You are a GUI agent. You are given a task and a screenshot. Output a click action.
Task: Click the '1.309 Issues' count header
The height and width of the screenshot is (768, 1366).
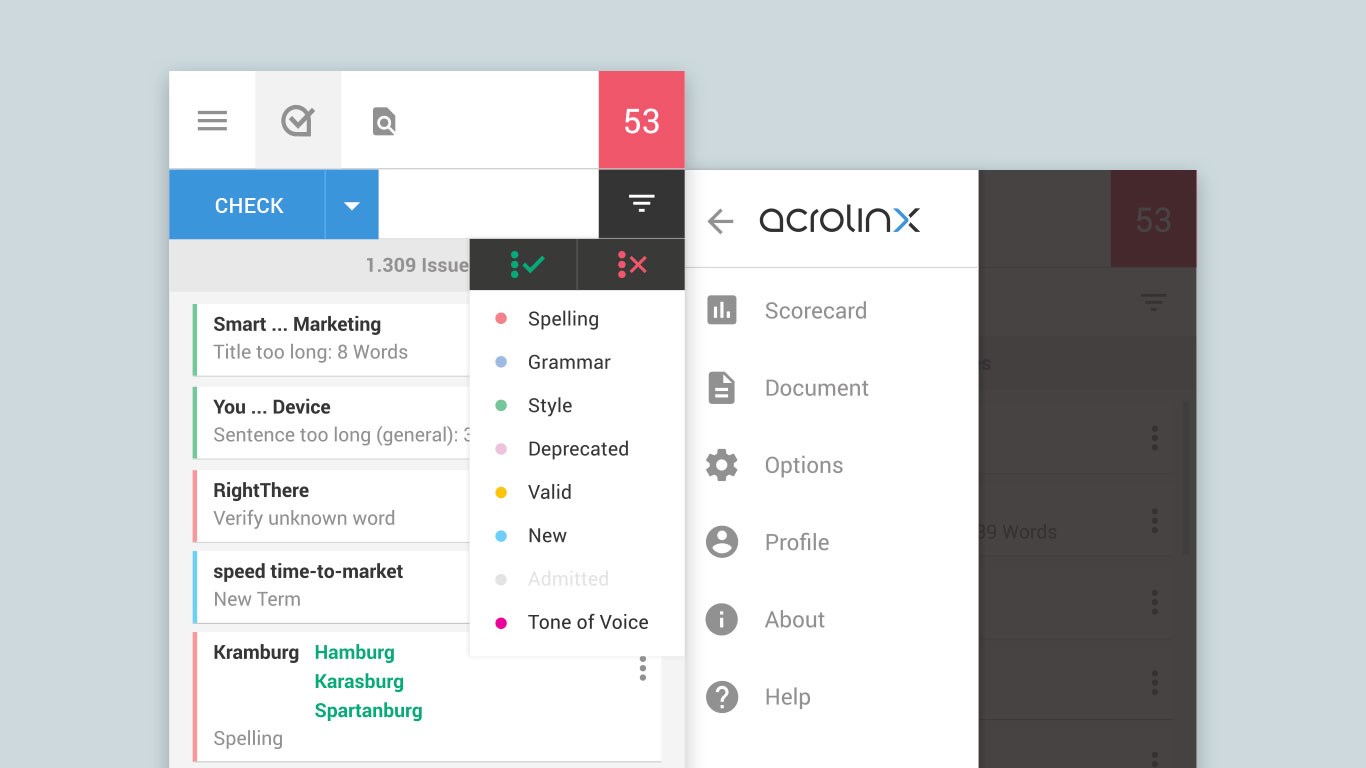coord(417,265)
